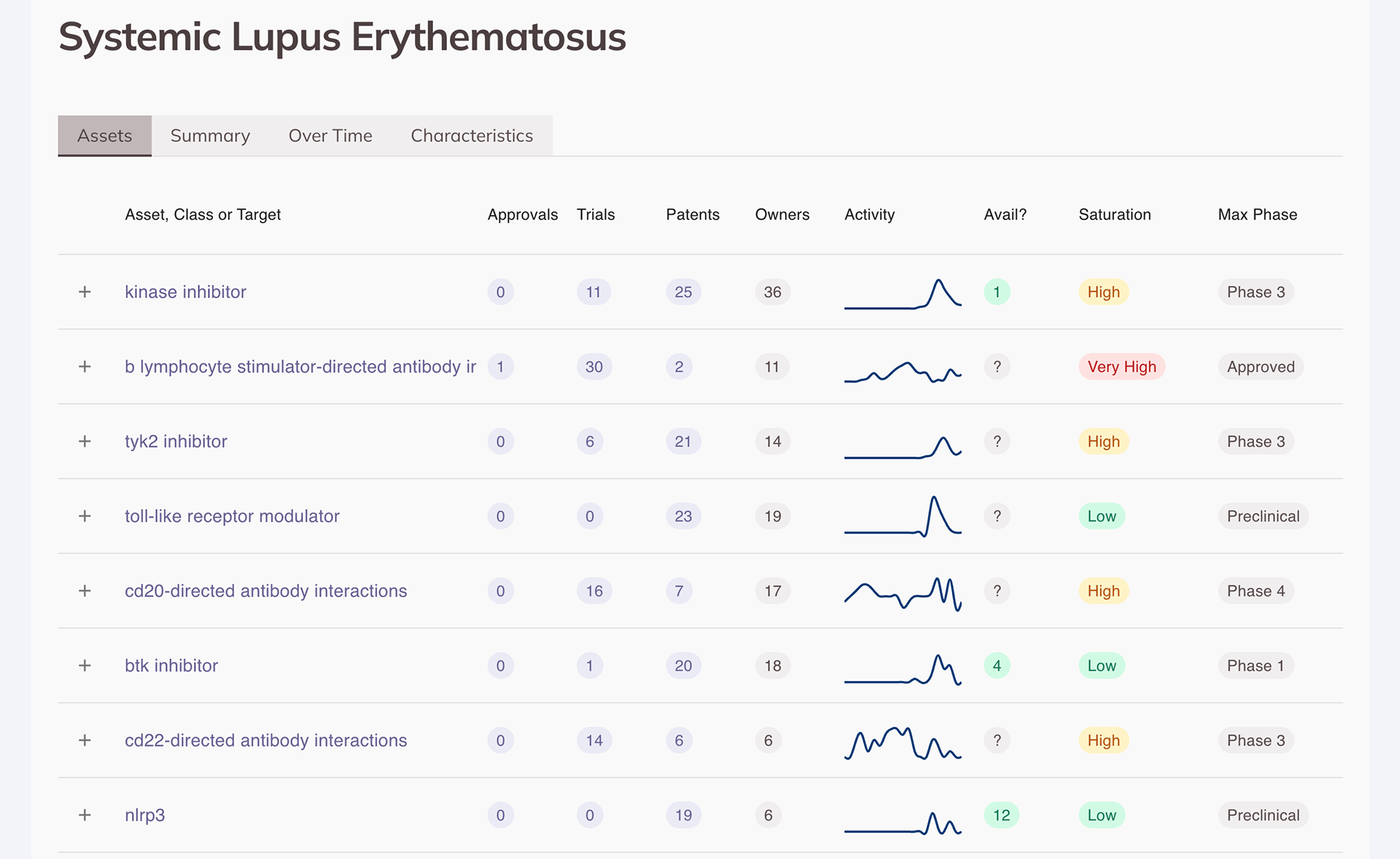Expand the toll-like receptor modulator row
This screenshot has height=859, width=1400.
[85, 516]
